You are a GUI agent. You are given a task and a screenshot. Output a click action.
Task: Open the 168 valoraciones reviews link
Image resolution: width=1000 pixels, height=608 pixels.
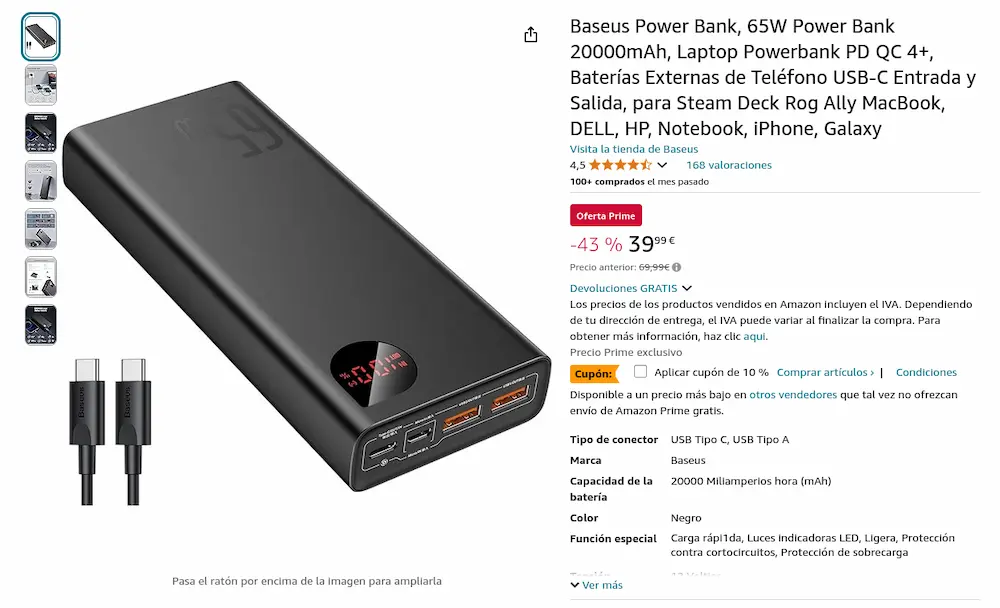(x=729, y=165)
